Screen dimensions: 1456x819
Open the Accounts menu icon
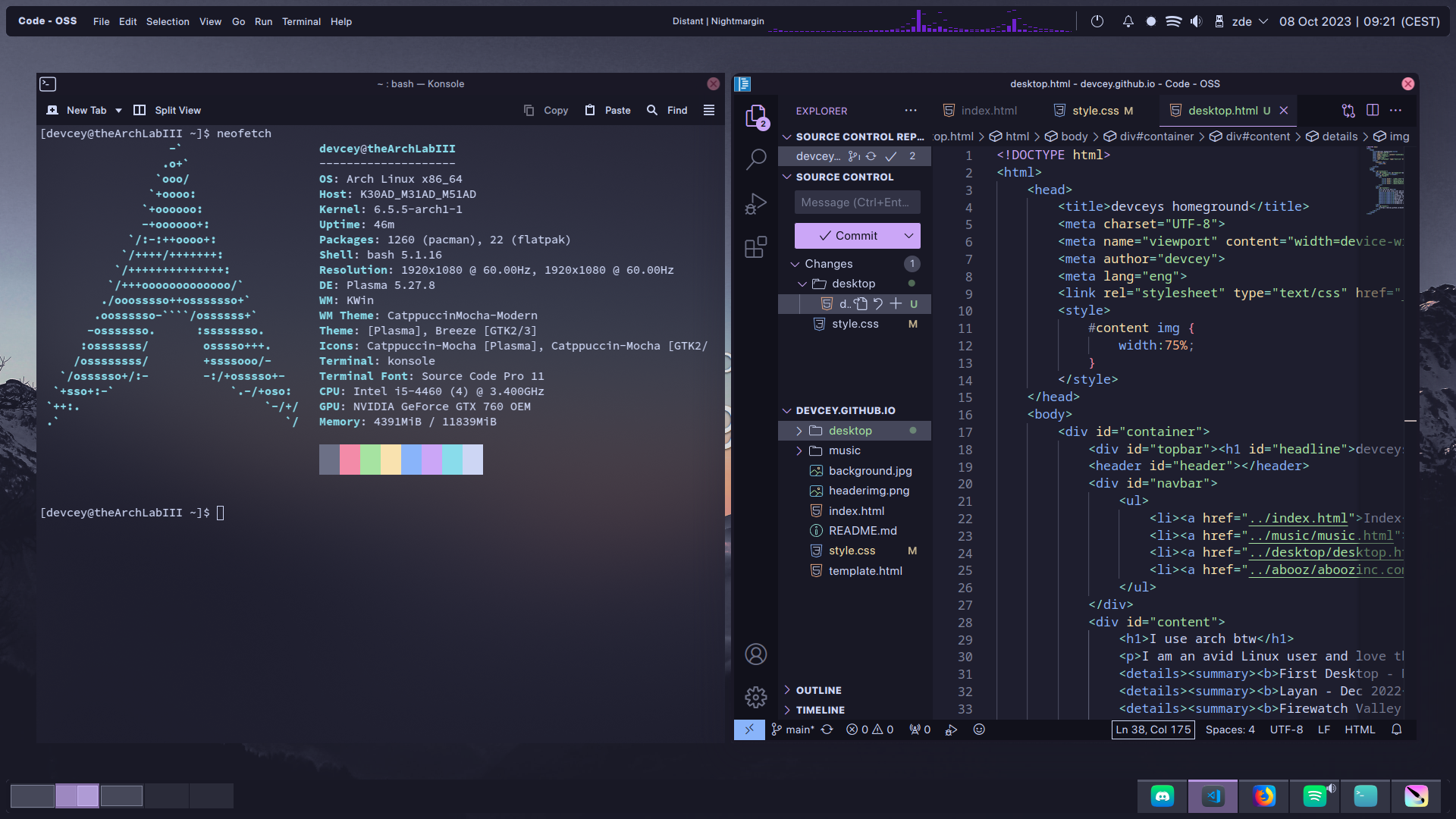(x=755, y=654)
